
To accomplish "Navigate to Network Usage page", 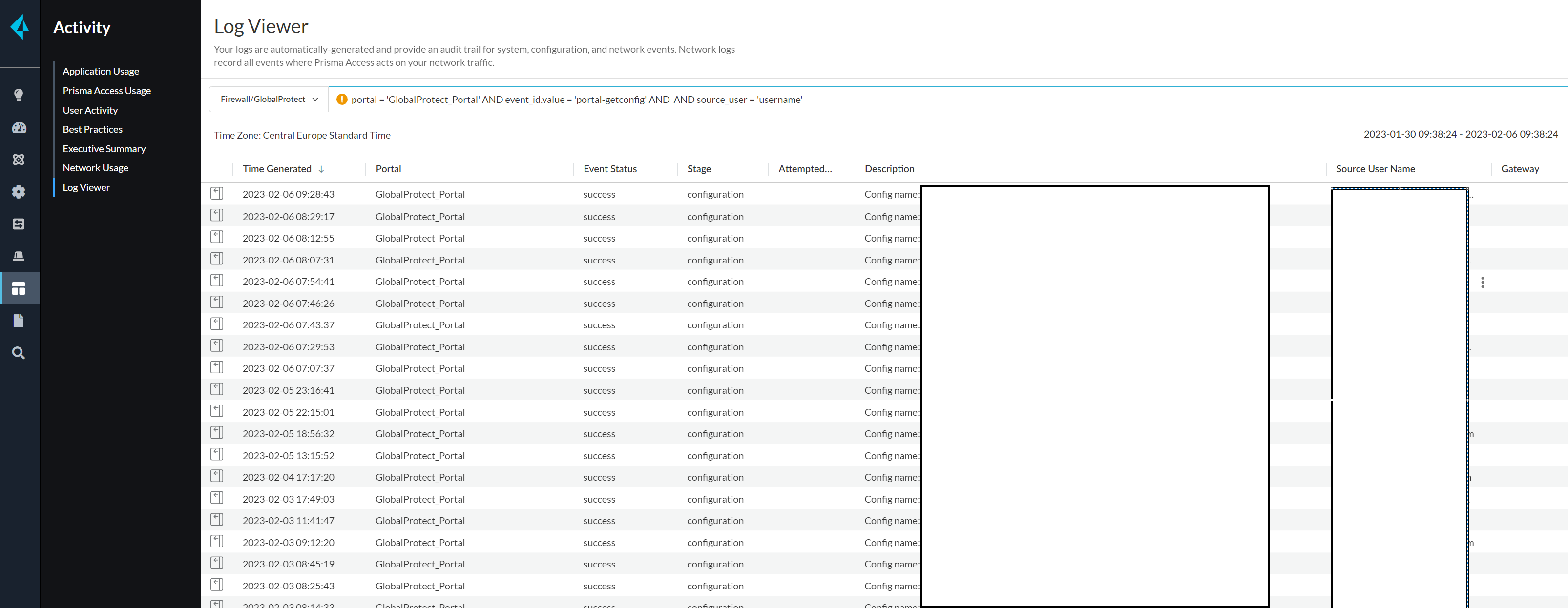I will click(96, 168).
